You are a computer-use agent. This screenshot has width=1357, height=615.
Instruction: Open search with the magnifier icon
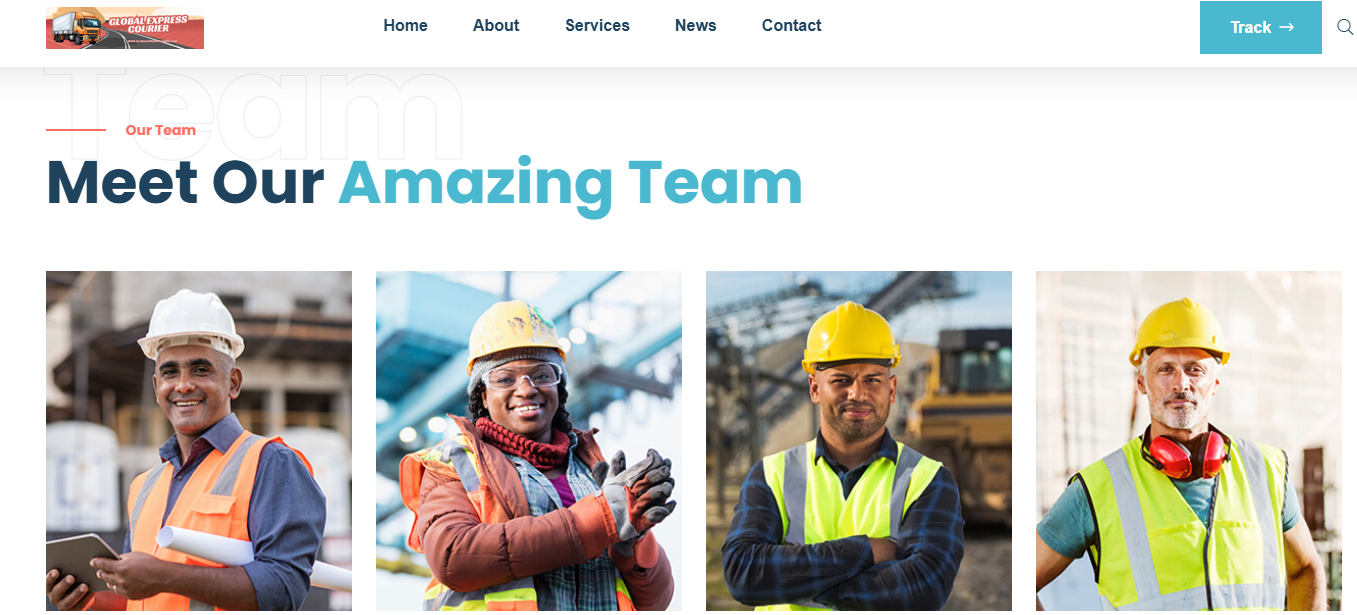pyautogui.click(x=1345, y=27)
